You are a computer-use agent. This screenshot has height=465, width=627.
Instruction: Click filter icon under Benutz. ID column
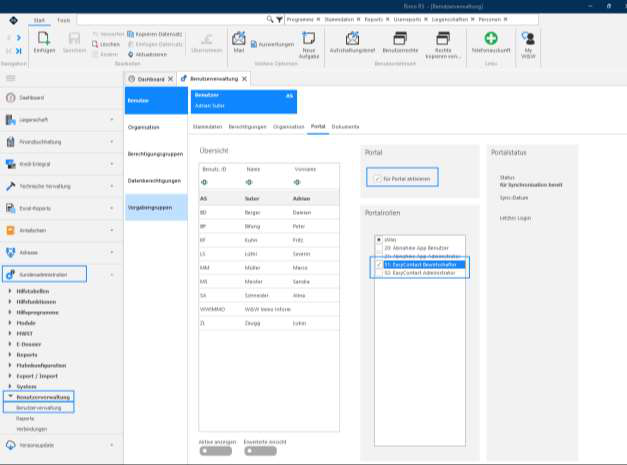pos(204,182)
